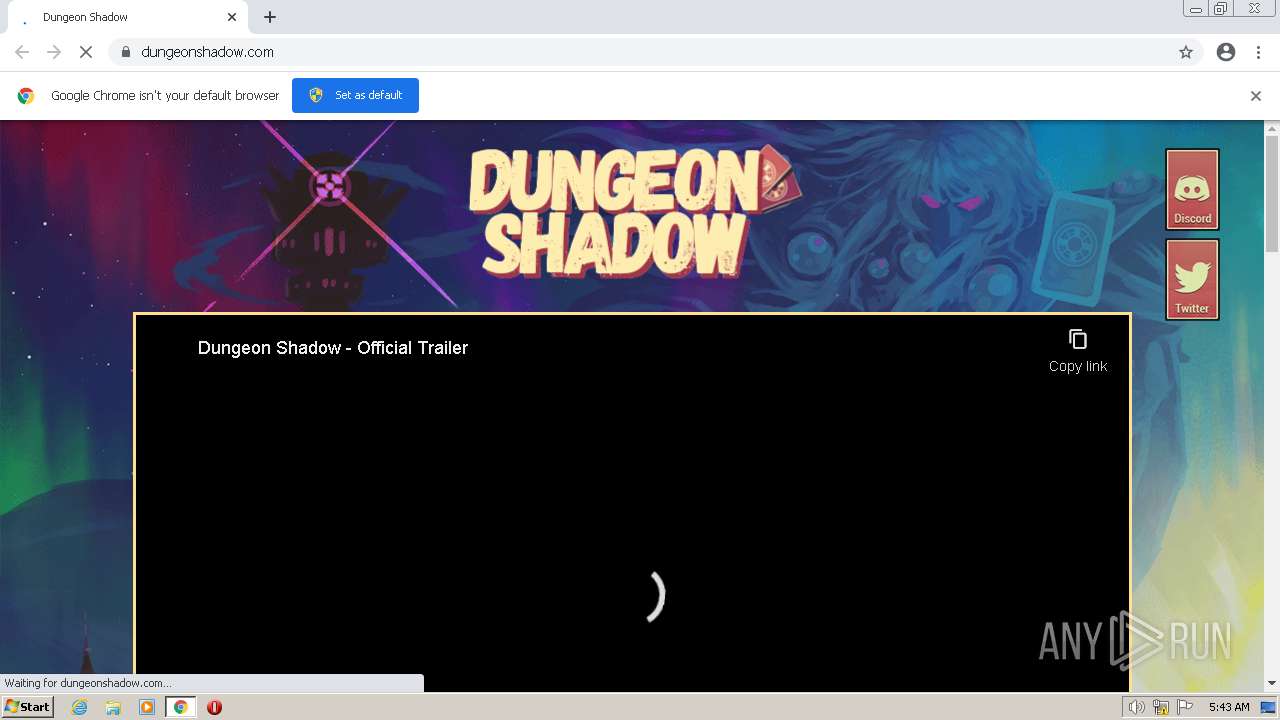
Task: Open the Discord link button
Action: (x=1192, y=189)
